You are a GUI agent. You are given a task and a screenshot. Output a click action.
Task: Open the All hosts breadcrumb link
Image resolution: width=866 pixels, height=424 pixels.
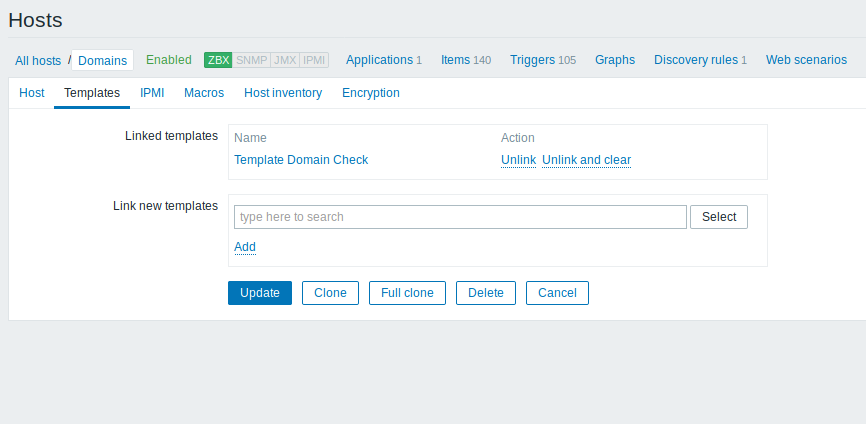pyautogui.click(x=38, y=61)
